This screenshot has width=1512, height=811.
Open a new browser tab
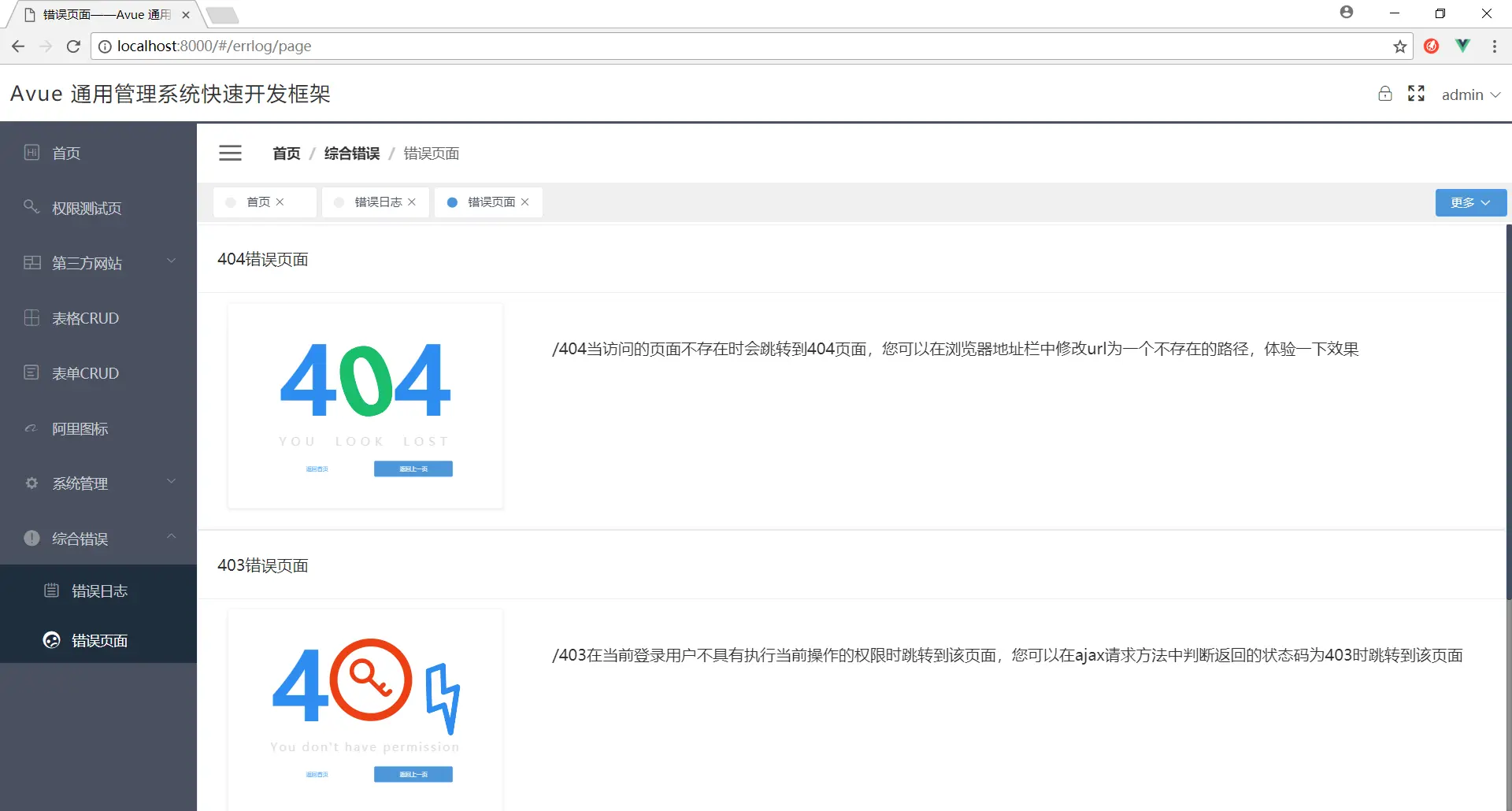coord(223,15)
